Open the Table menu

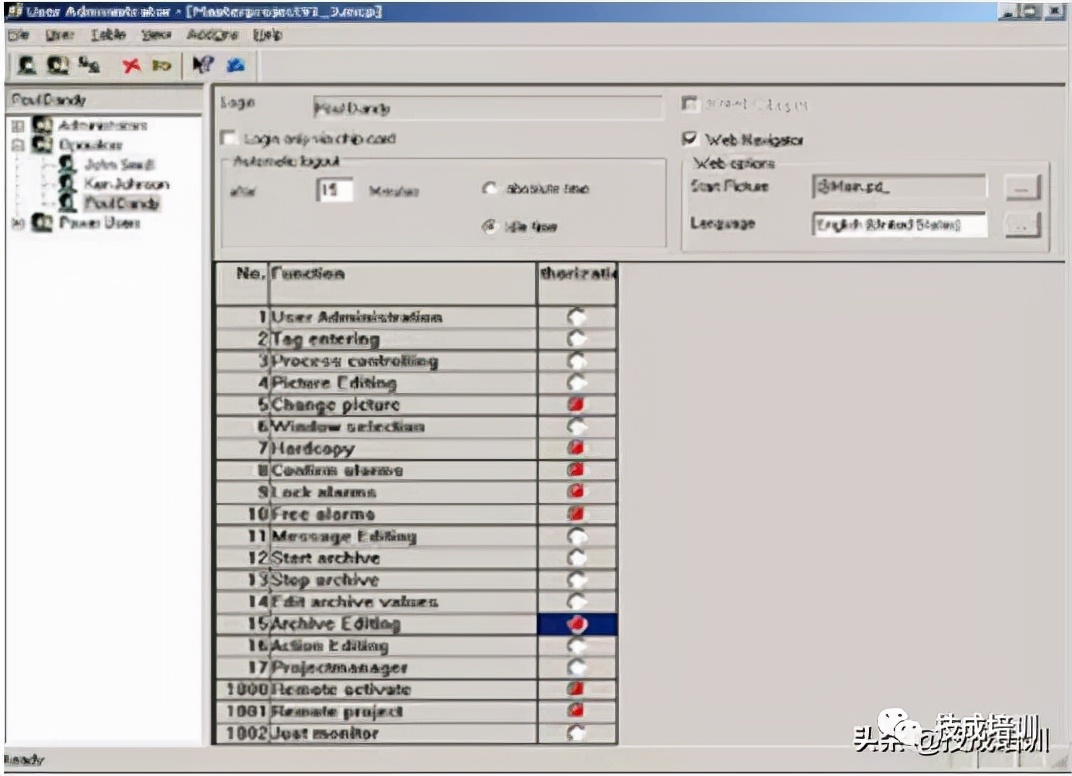point(109,35)
